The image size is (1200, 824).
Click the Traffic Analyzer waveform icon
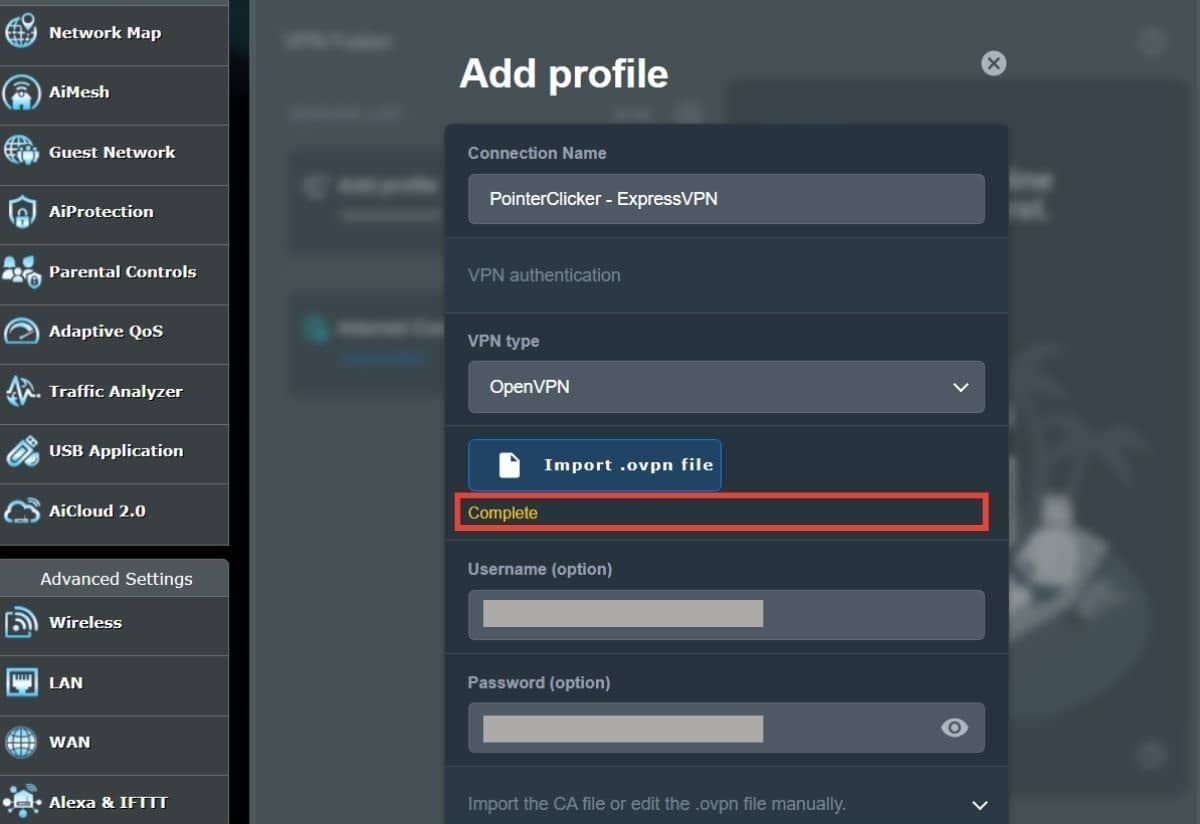[21, 391]
